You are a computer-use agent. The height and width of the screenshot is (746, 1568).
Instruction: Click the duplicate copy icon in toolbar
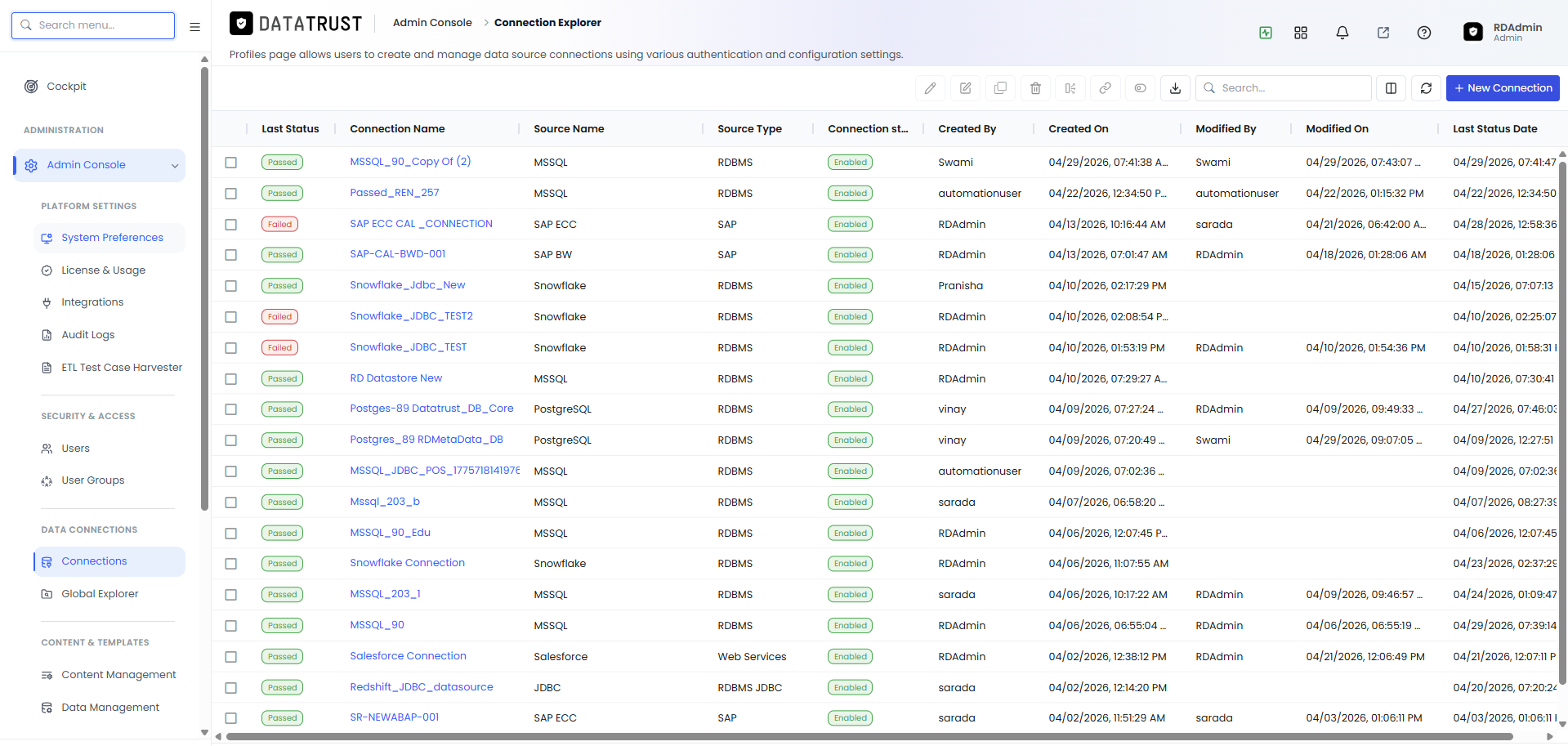click(1000, 88)
